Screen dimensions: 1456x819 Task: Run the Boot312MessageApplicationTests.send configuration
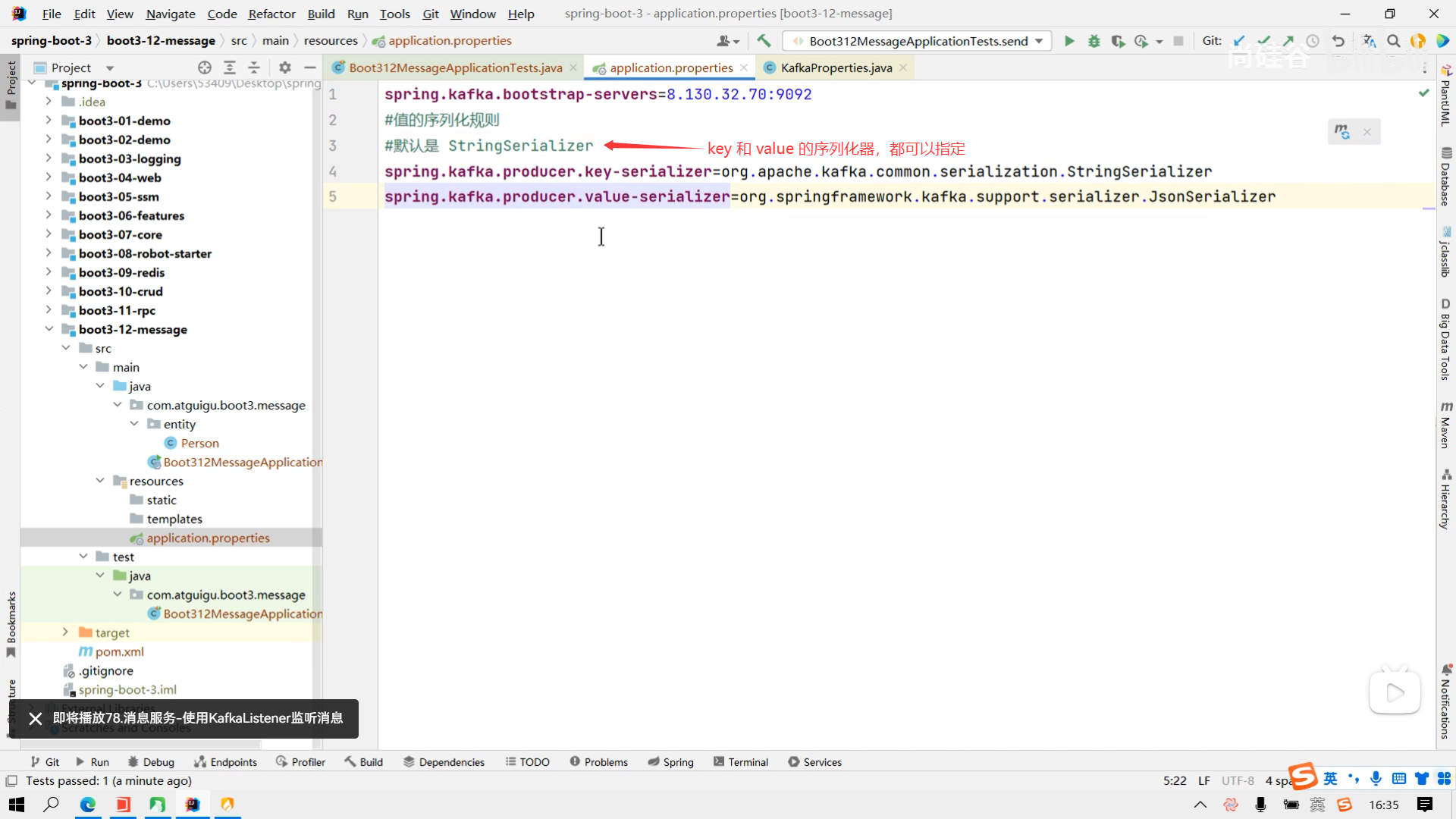pyautogui.click(x=1069, y=41)
